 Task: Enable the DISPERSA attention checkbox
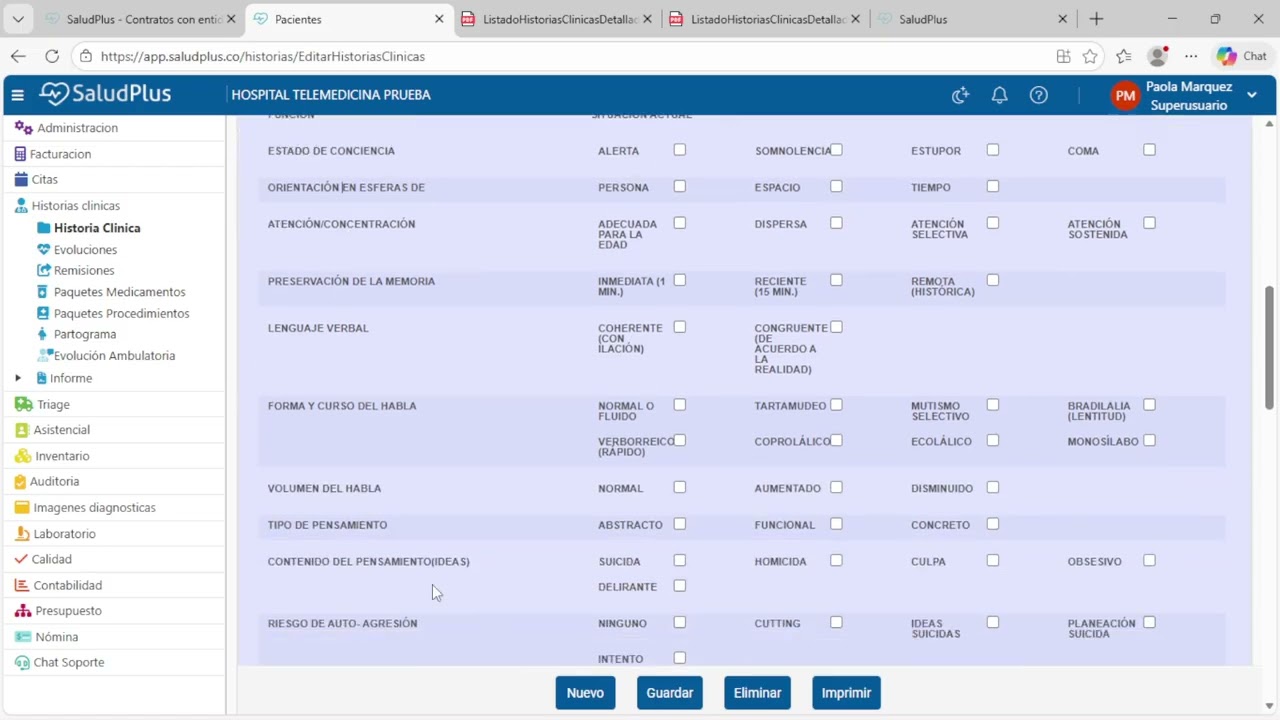click(836, 223)
